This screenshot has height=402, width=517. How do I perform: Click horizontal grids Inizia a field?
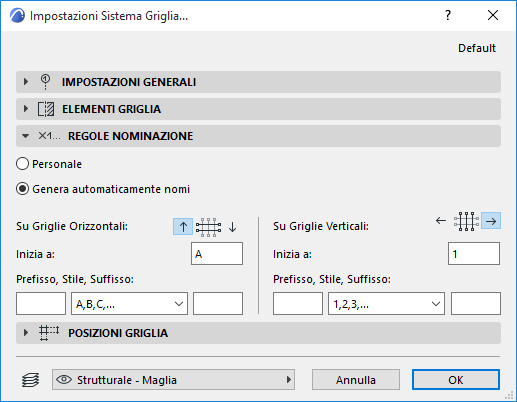[217, 254]
